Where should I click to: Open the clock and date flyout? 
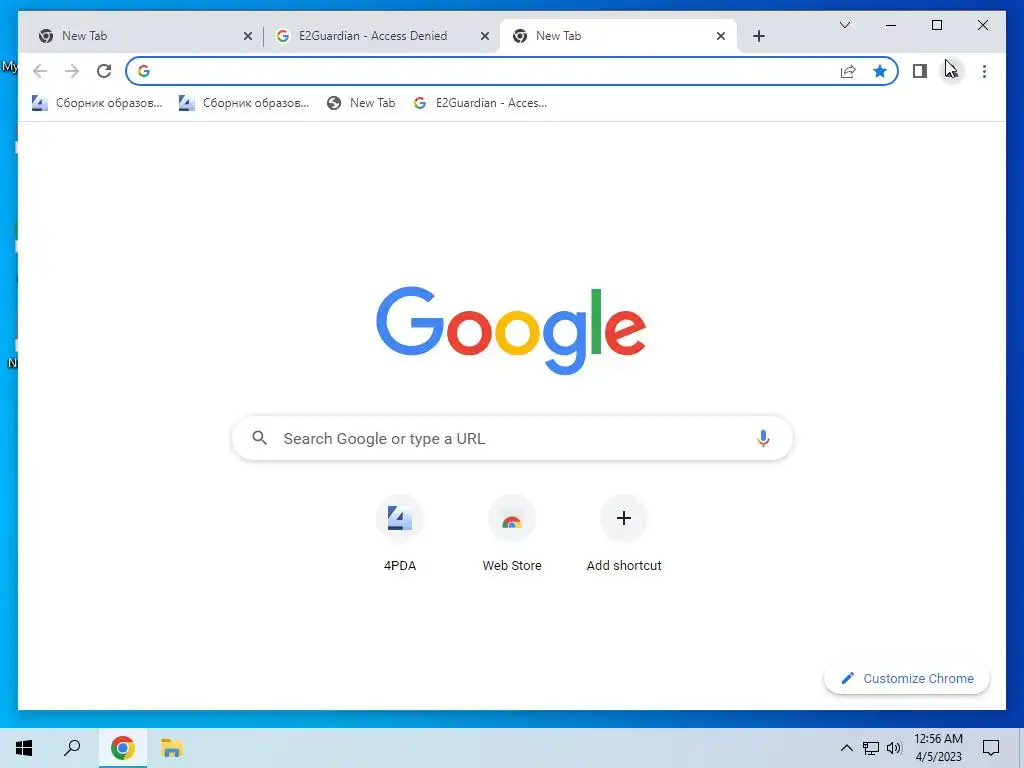938,748
